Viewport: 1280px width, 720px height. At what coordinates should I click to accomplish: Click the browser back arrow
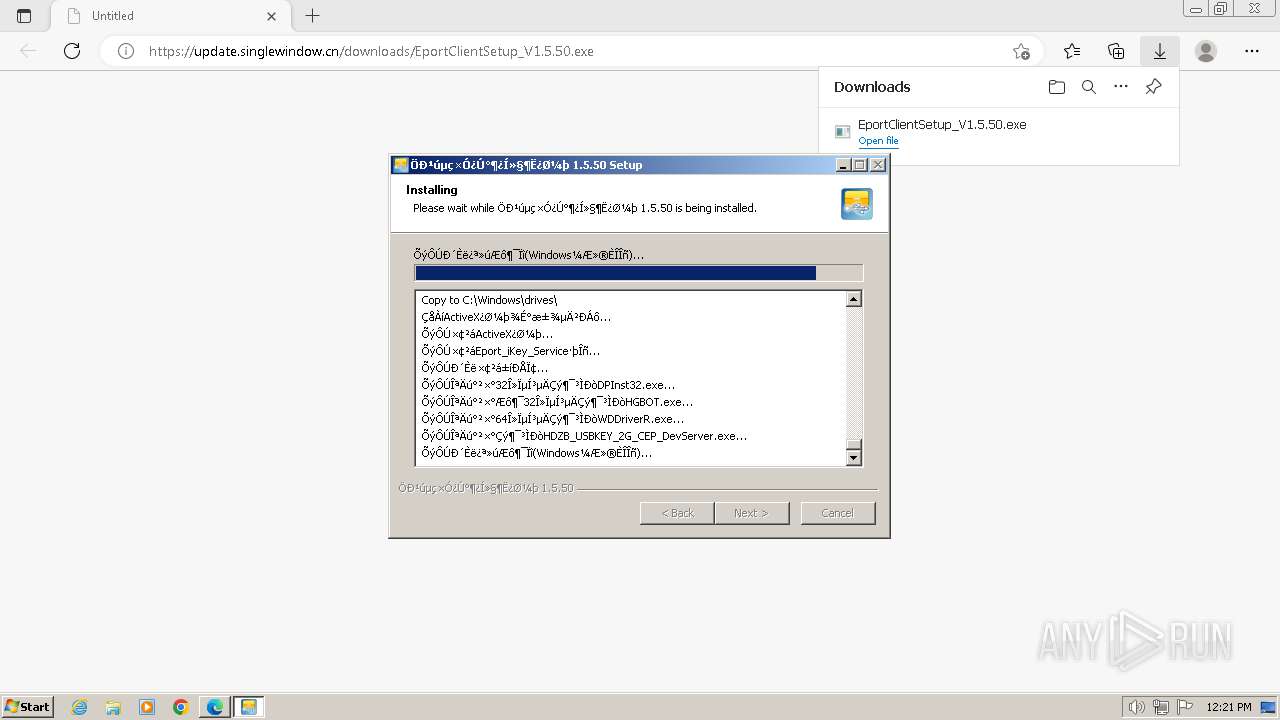[x=28, y=51]
